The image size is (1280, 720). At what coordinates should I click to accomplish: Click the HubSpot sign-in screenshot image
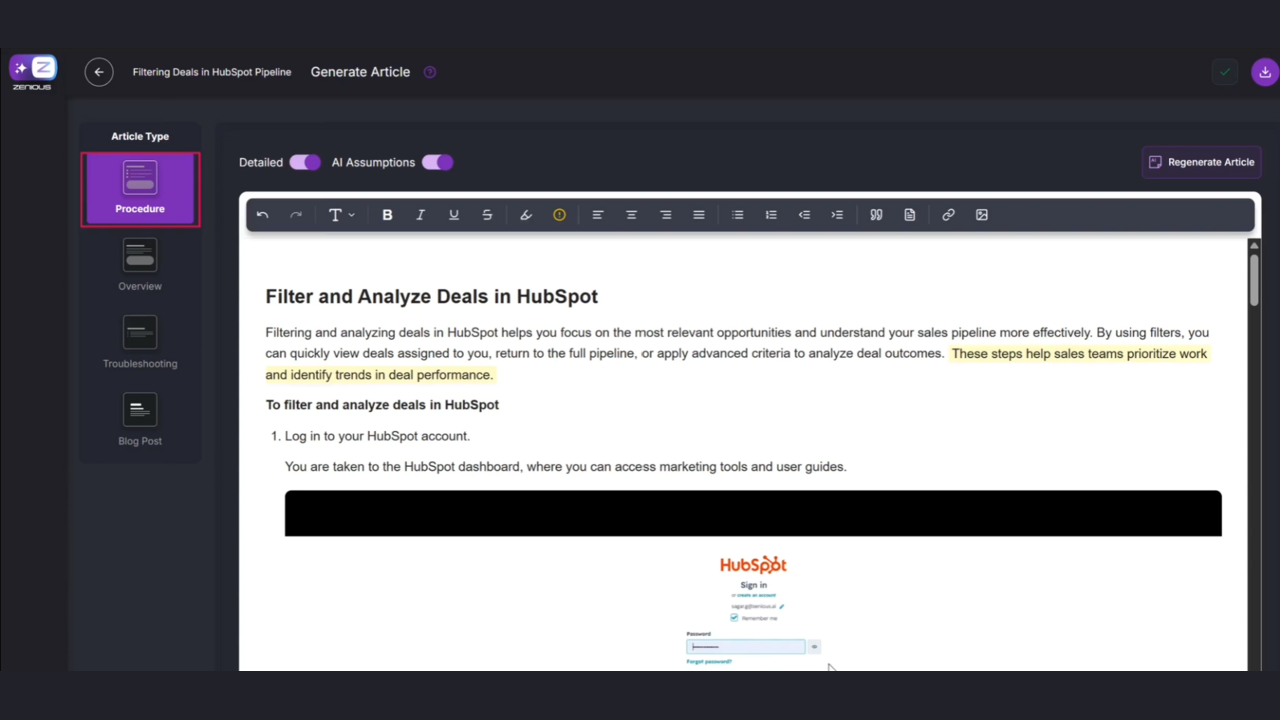pyautogui.click(x=753, y=580)
